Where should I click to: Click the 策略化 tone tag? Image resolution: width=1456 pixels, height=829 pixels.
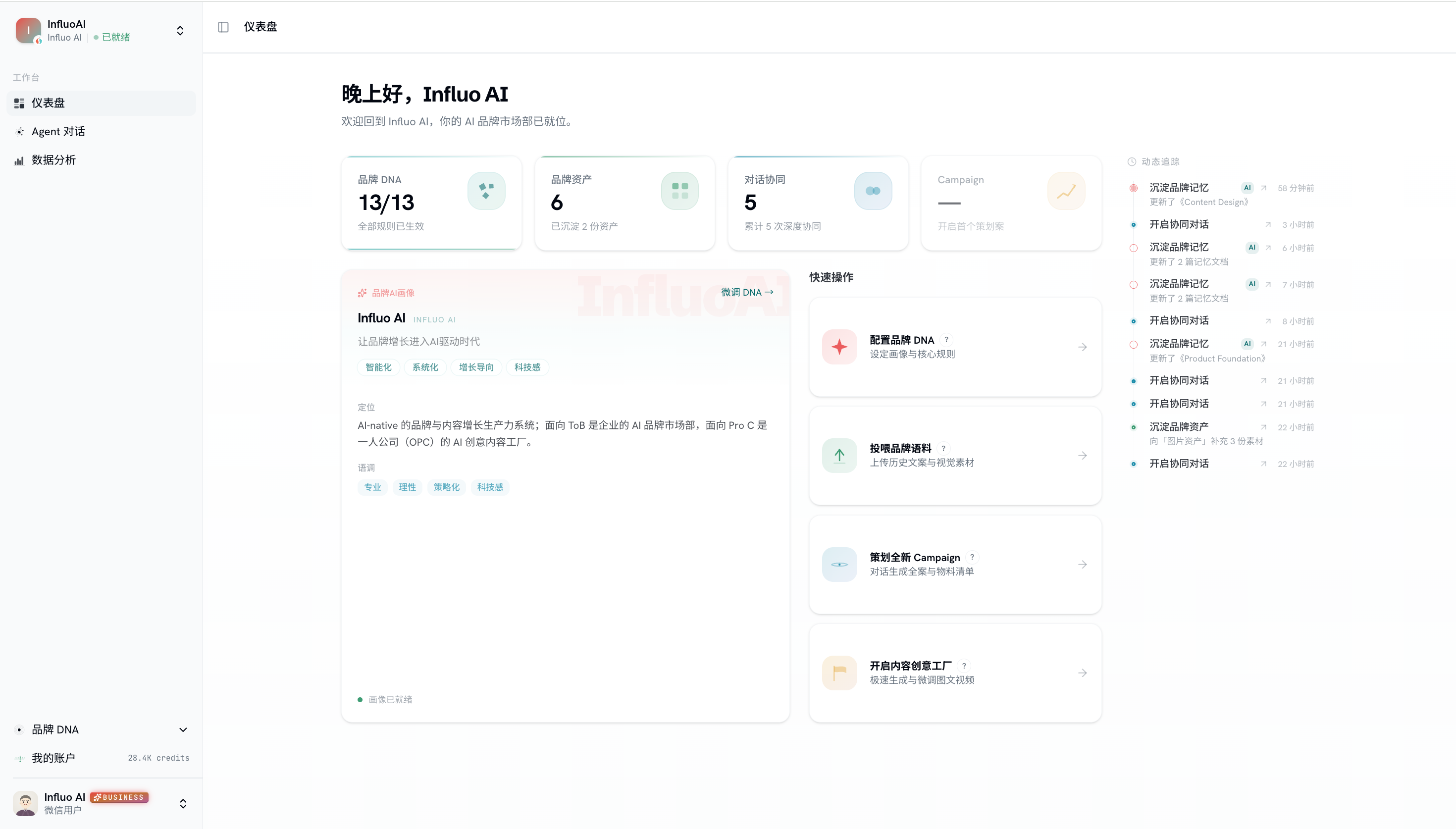(x=446, y=487)
